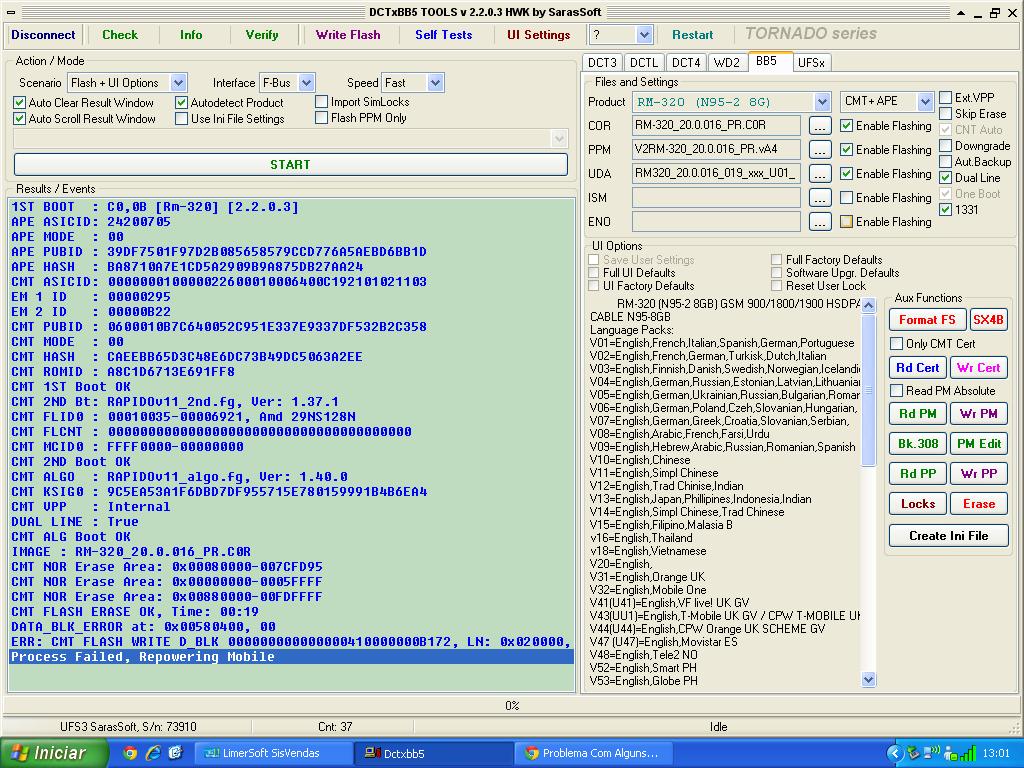The image size is (1024, 768).
Task: Check Full Factory Defaults
Action: coord(776,260)
